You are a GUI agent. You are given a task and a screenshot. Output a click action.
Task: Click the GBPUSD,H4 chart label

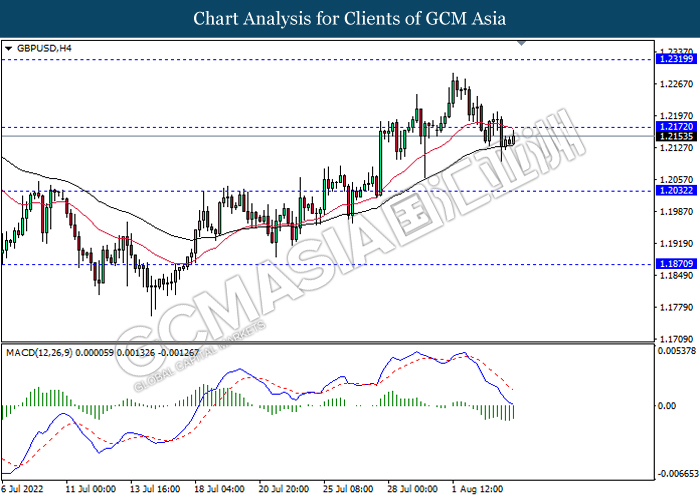[44, 48]
